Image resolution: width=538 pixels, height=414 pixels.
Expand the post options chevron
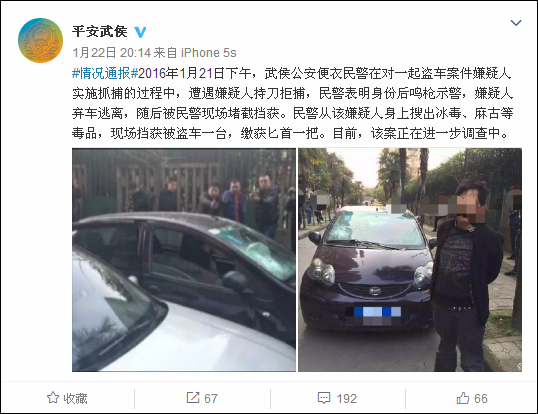(516, 23)
